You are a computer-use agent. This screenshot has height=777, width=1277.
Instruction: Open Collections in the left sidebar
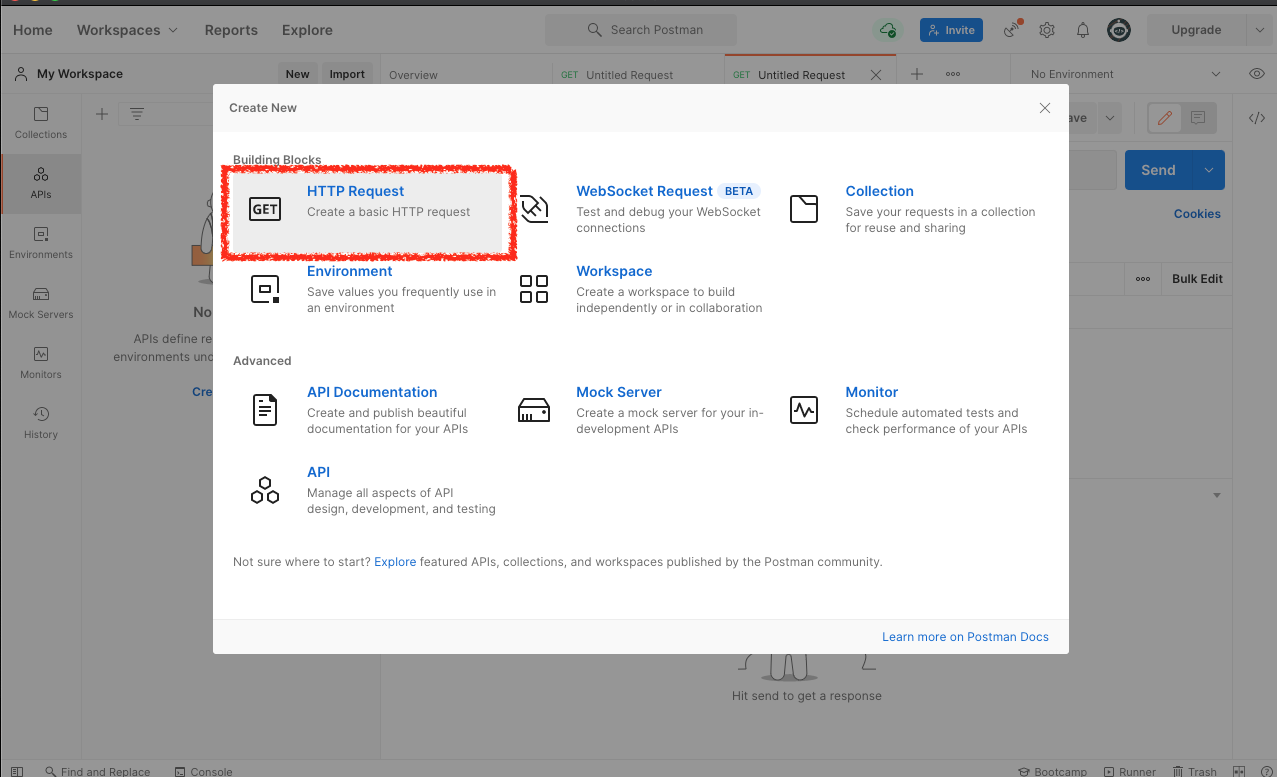click(x=41, y=123)
